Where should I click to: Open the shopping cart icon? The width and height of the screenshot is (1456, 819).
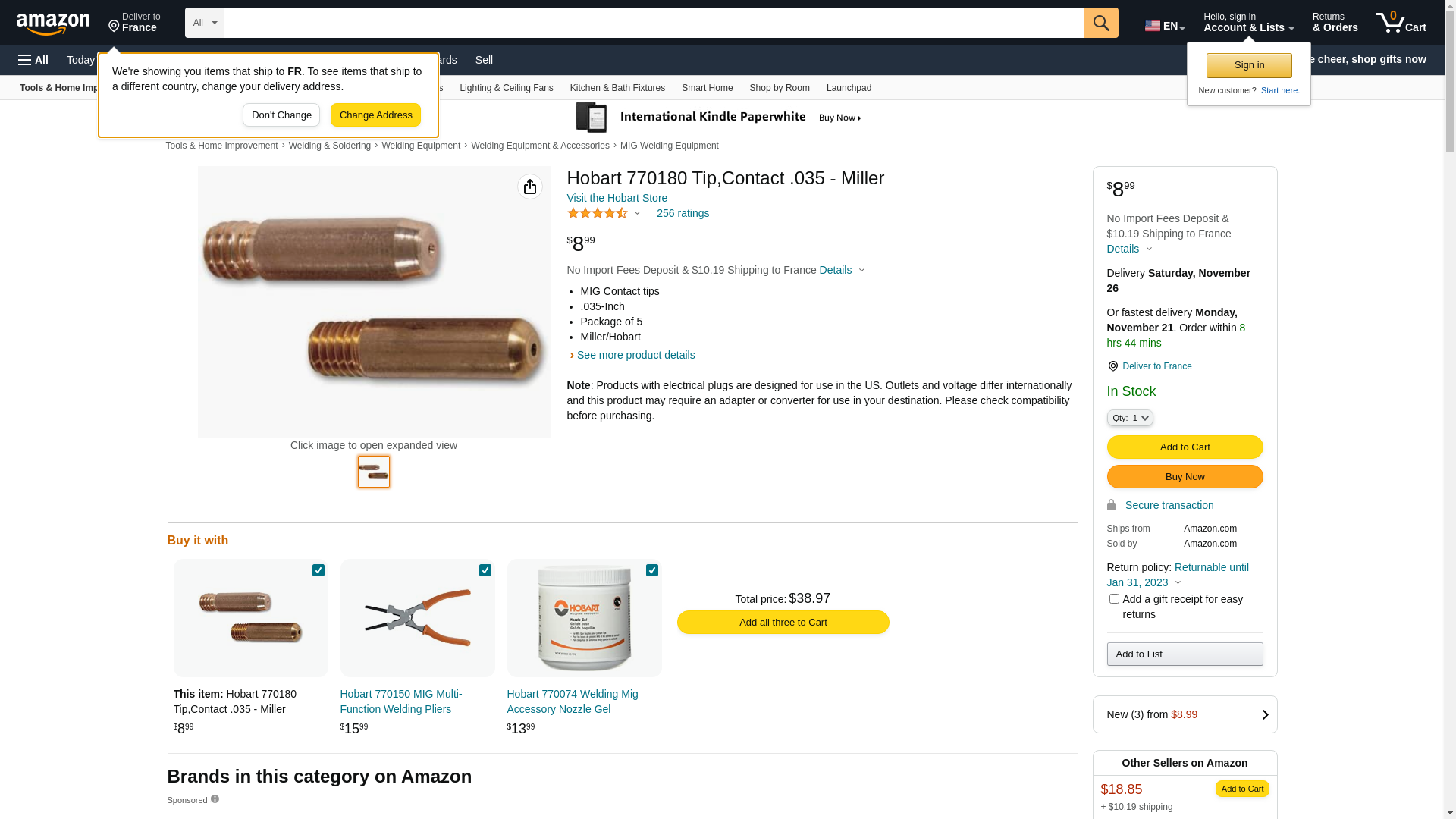(x=1401, y=23)
